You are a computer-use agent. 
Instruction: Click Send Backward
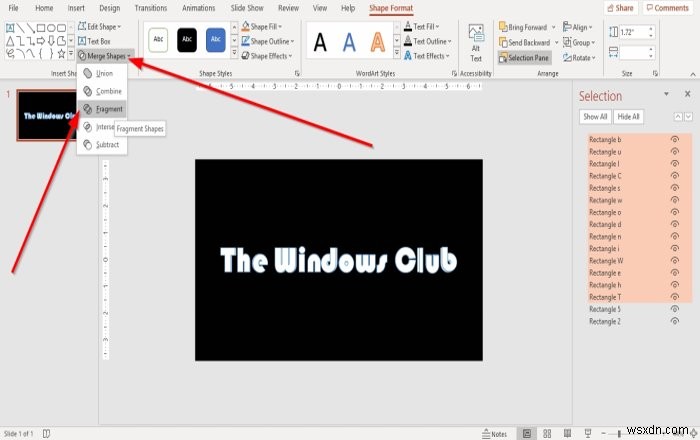tap(525, 42)
